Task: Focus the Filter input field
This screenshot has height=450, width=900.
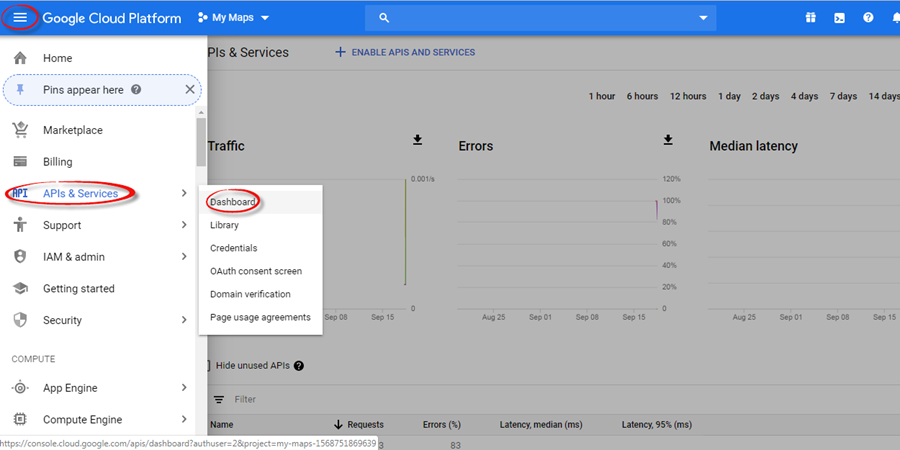Action: click(245, 399)
